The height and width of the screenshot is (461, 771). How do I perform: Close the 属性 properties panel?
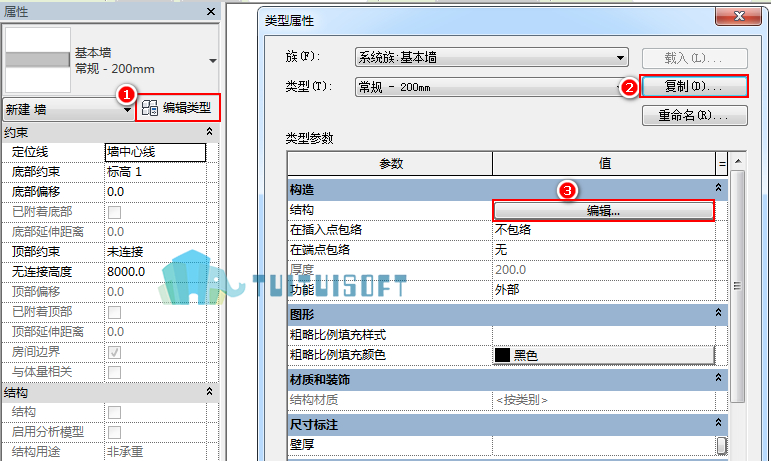tap(211, 11)
